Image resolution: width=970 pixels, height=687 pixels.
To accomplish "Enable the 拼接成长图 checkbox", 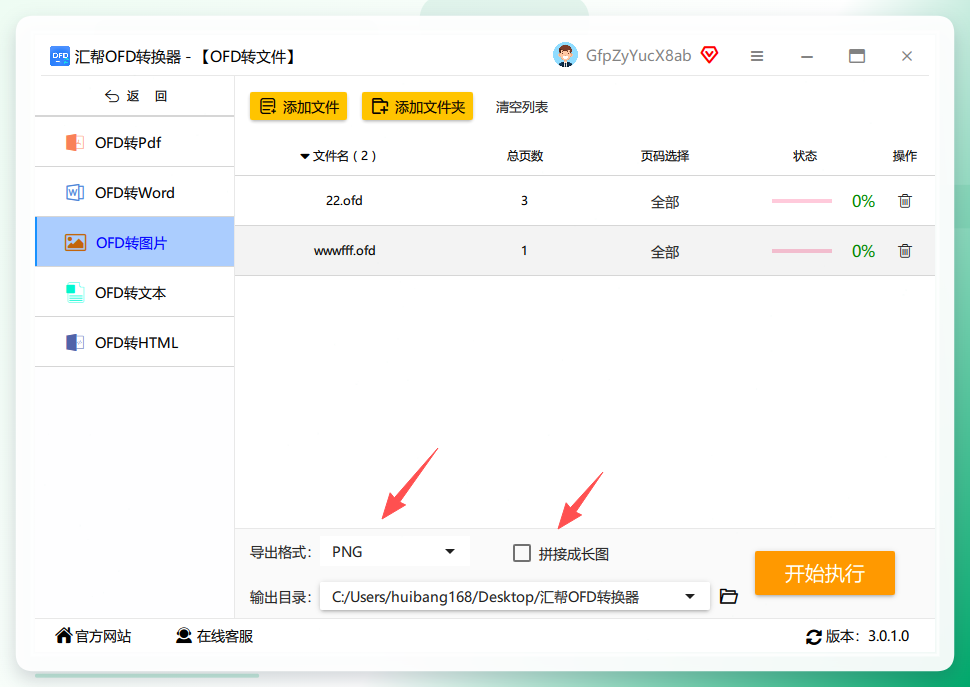I will [x=521, y=553].
